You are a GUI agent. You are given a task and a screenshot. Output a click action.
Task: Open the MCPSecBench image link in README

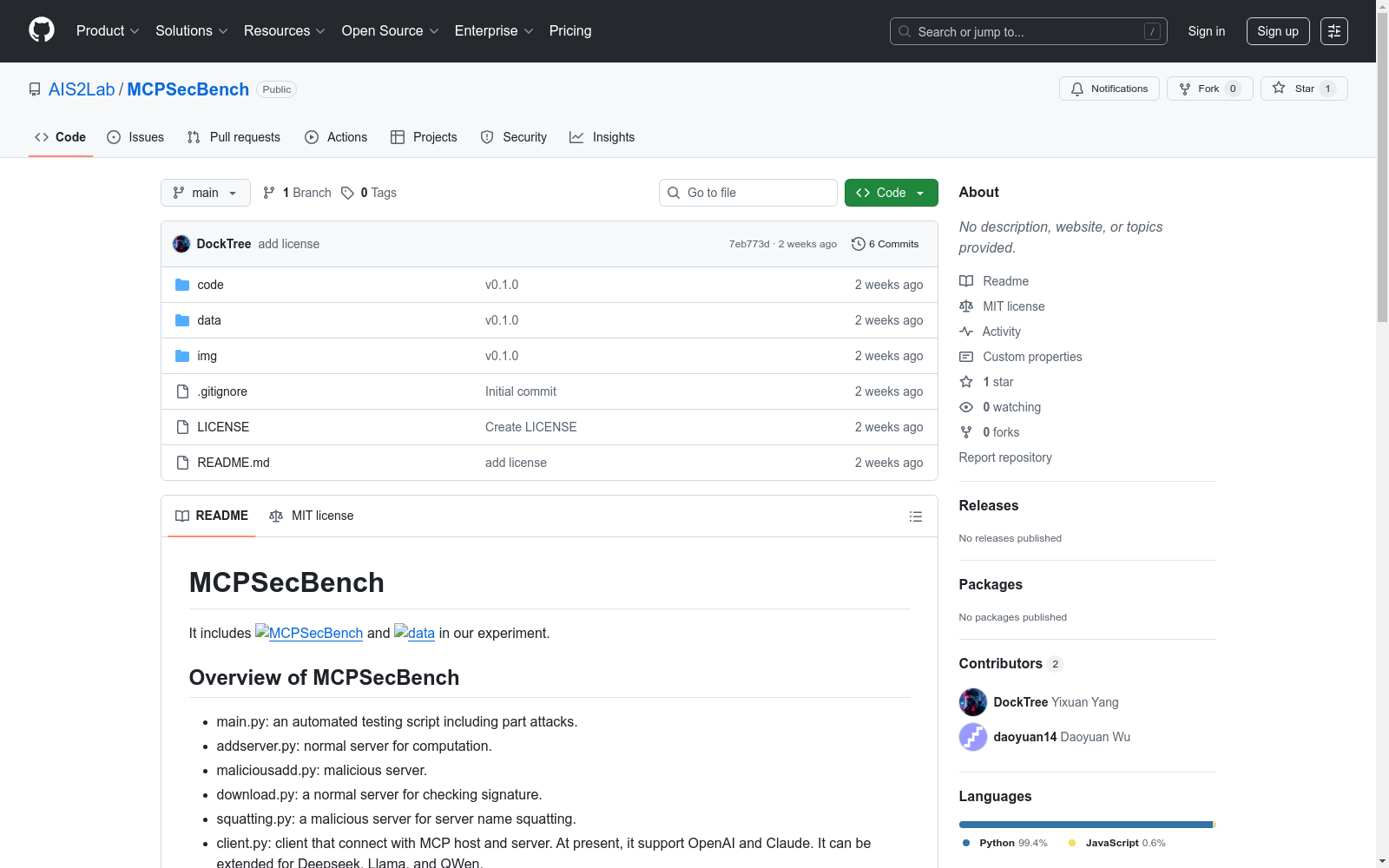309,633
